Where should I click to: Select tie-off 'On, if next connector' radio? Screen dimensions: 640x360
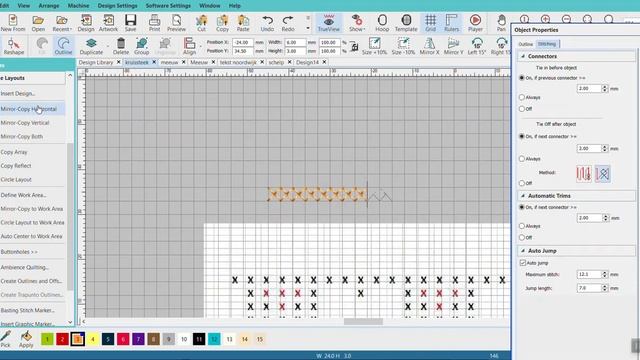pyautogui.click(x=522, y=136)
